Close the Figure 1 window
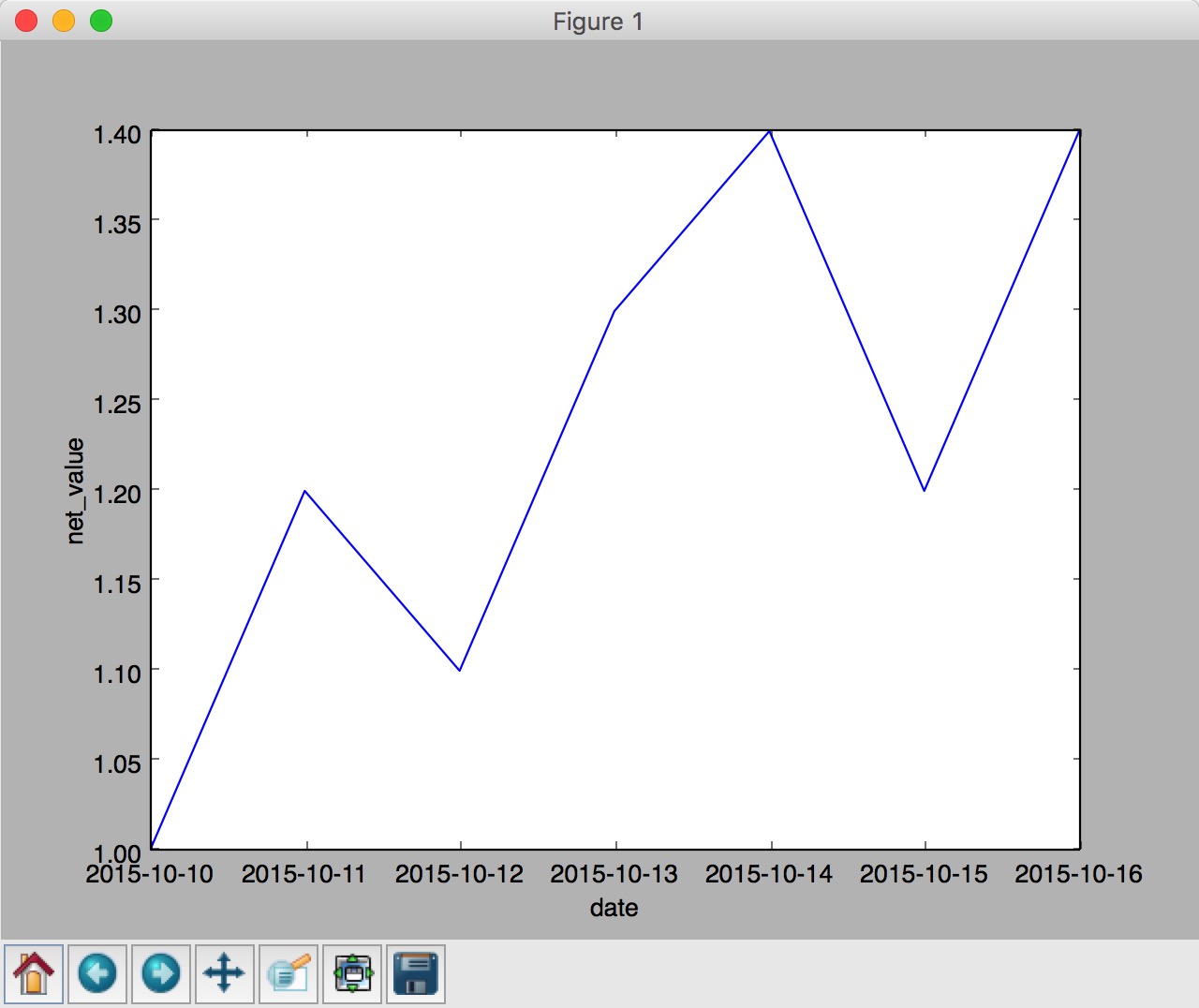Viewport: 1199px width, 1008px height. 26,21
